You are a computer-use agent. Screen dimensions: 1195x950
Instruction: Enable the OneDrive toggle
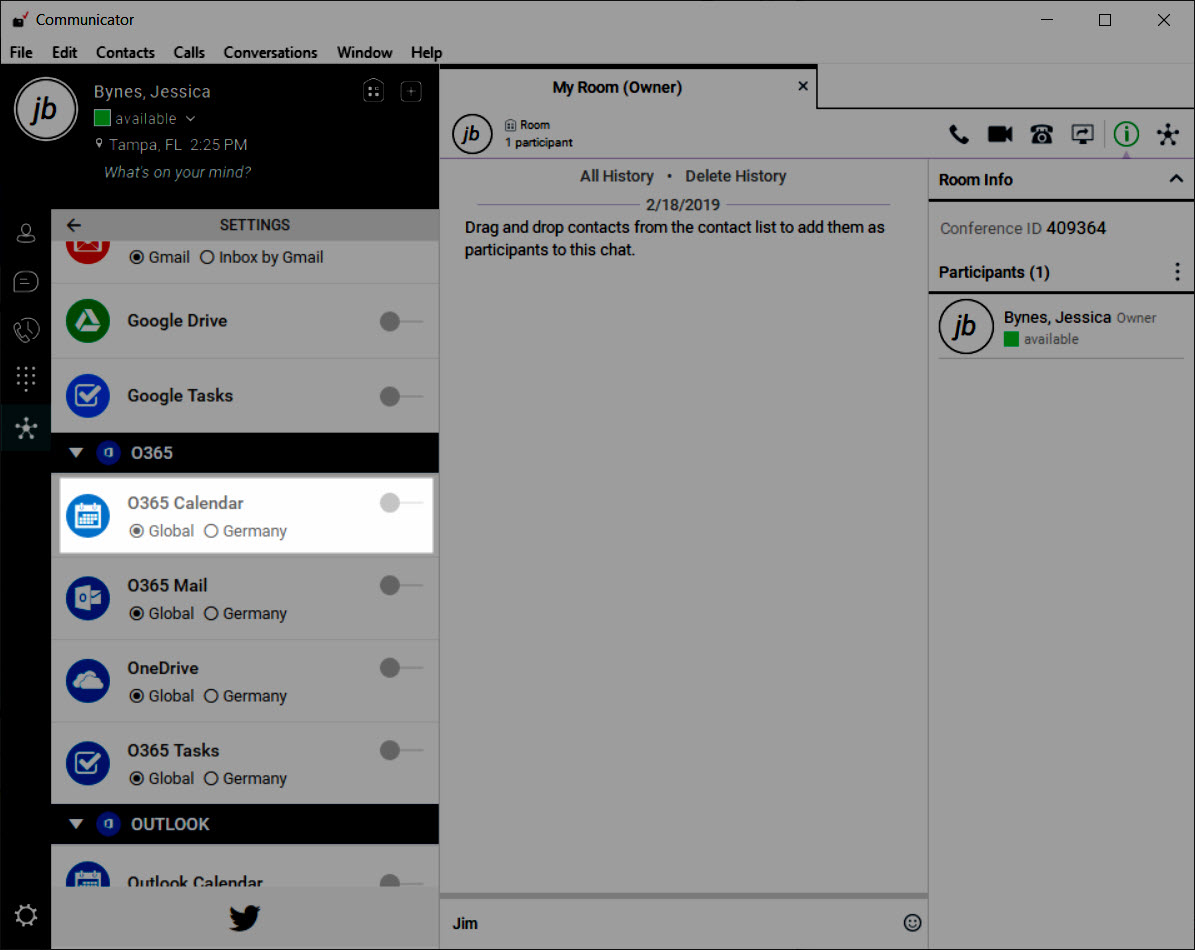click(x=401, y=667)
